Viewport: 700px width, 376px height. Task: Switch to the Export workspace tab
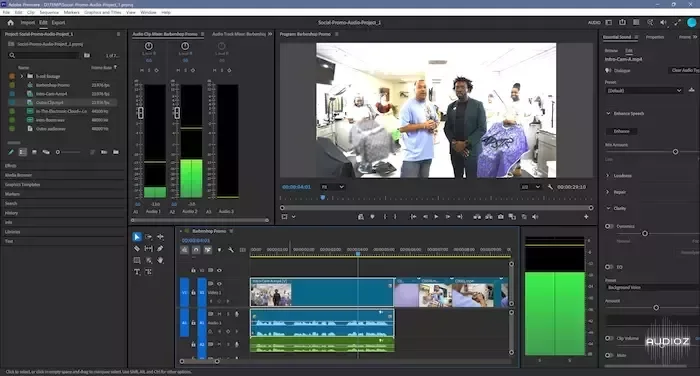[x=58, y=22]
